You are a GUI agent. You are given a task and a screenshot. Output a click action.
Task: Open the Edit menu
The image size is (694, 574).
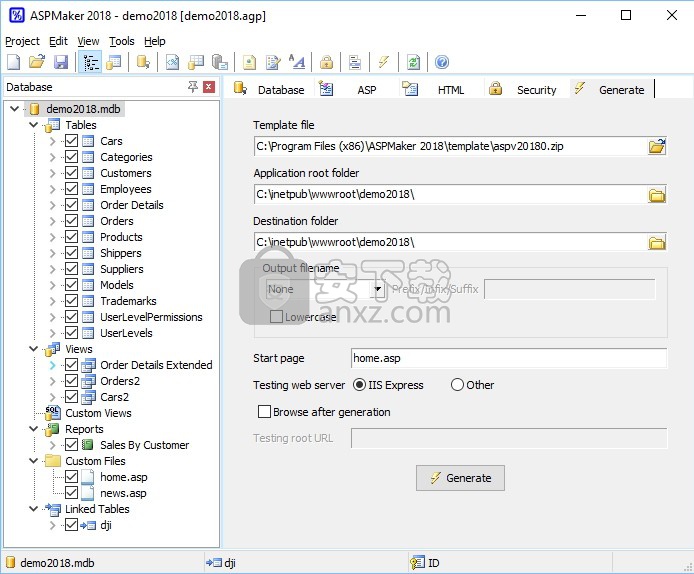58,41
